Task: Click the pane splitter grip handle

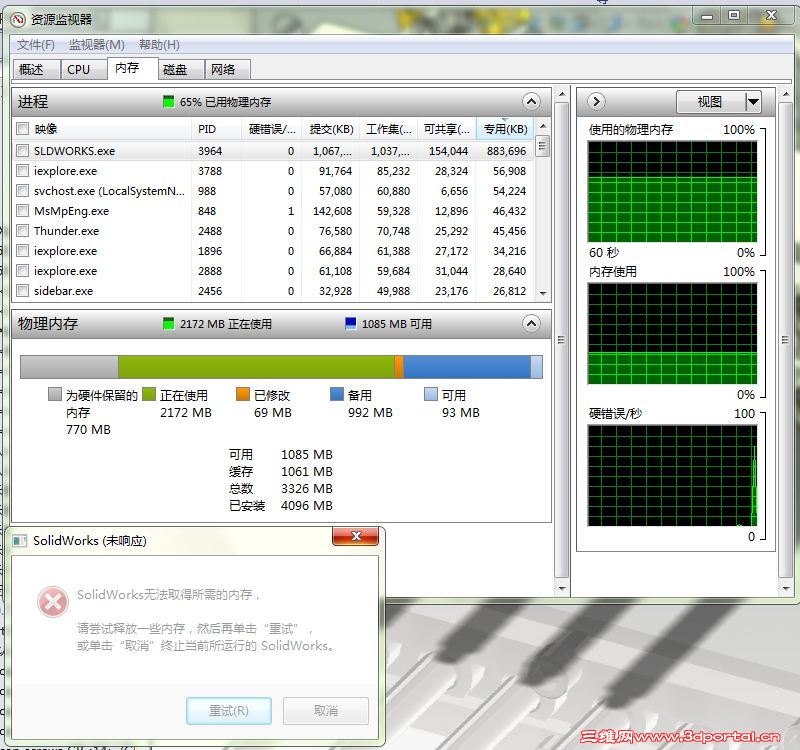Action: [x=562, y=340]
